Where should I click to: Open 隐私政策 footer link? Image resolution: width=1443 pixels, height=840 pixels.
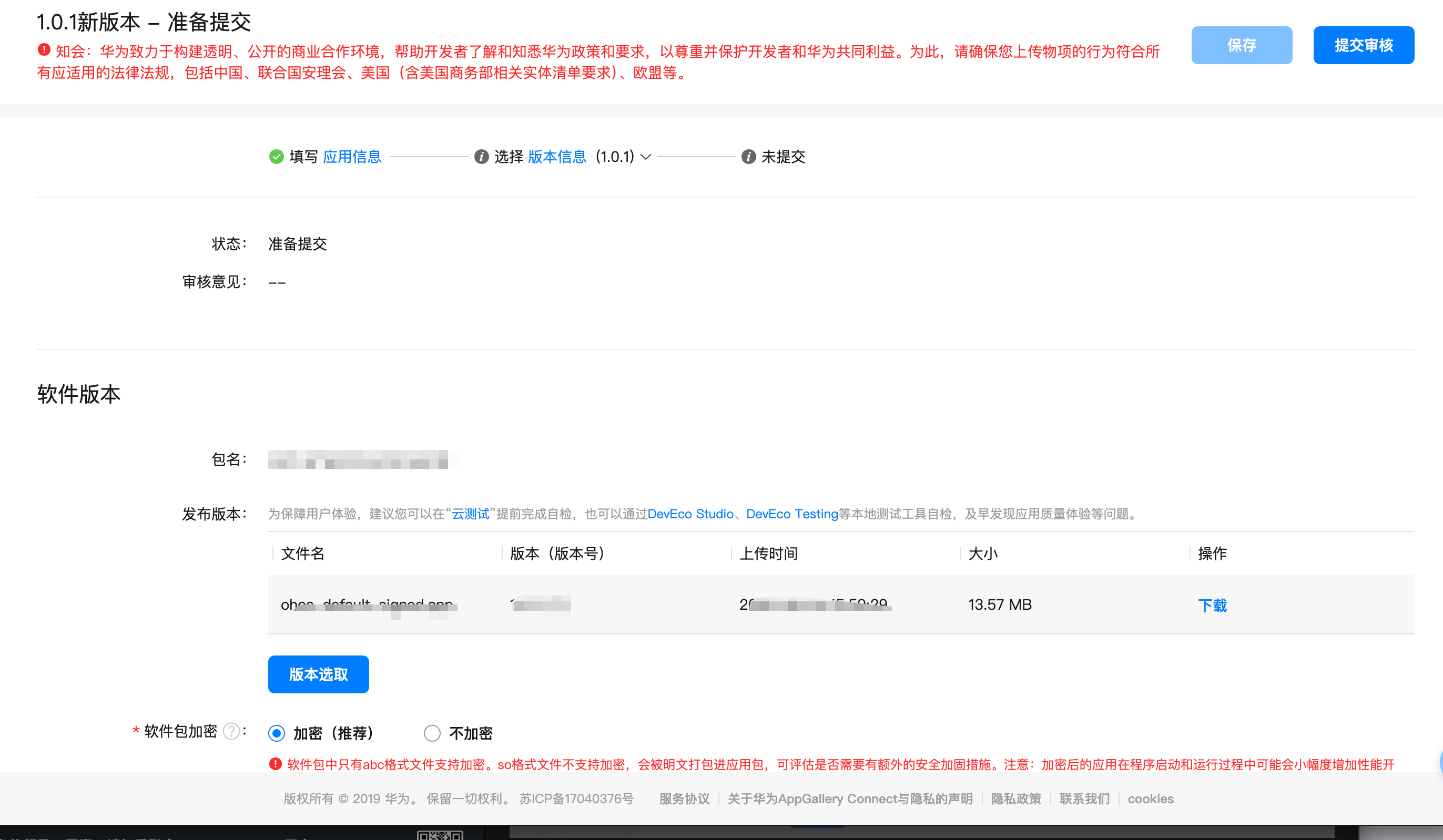(1016, 799)
